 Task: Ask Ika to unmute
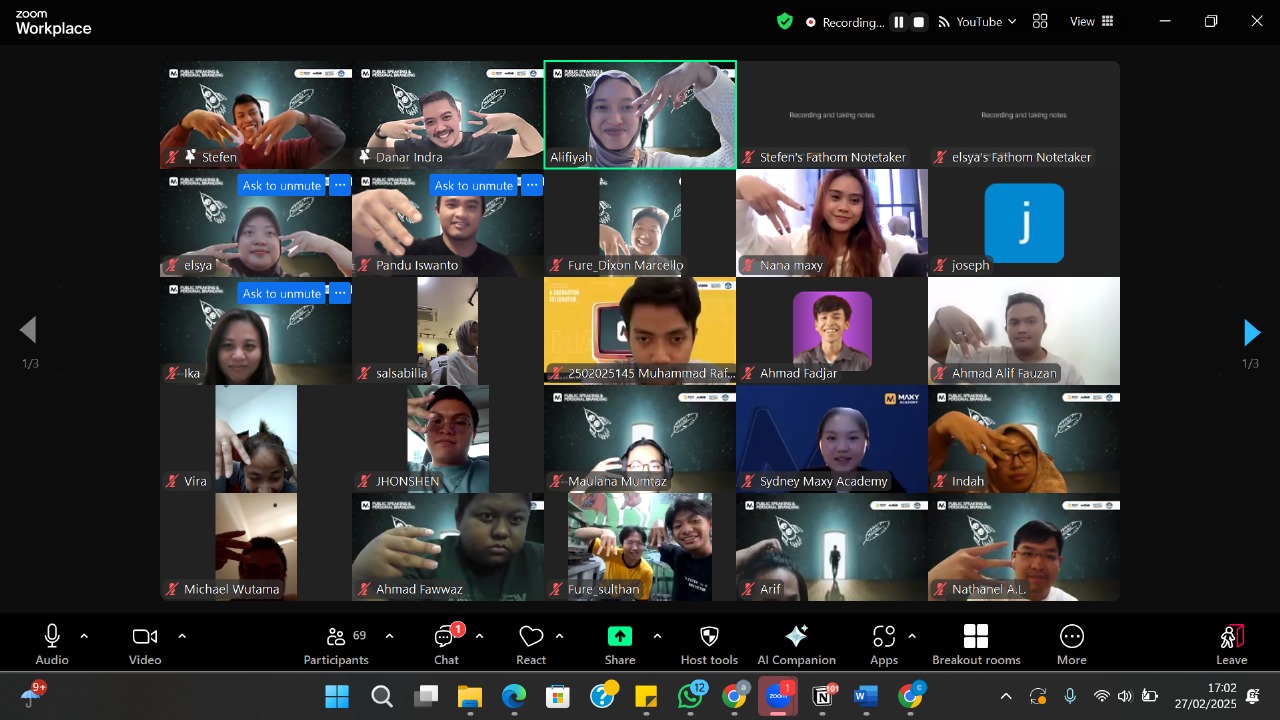pos(282,293)
